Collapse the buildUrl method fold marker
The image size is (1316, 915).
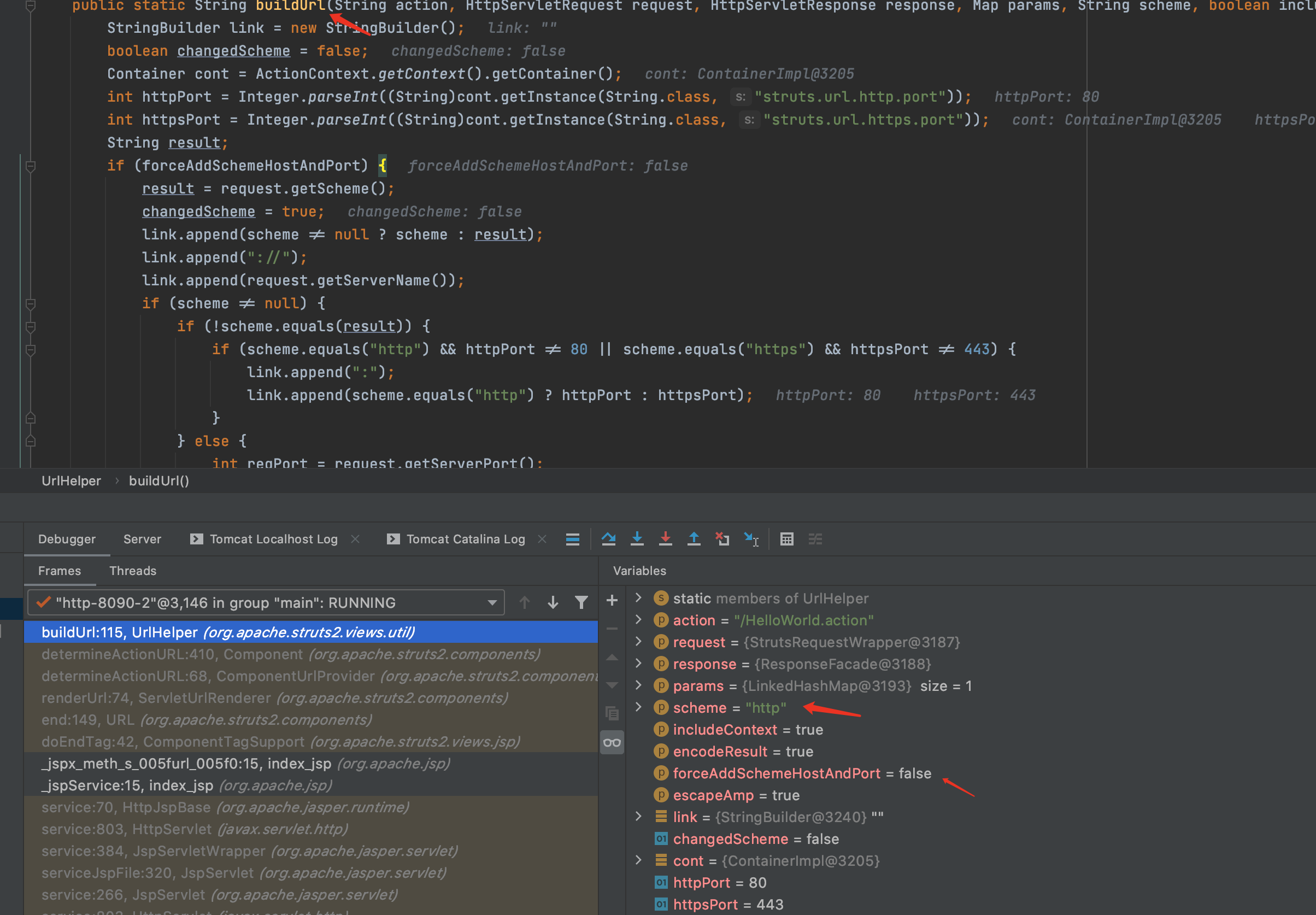pos(31,5)
